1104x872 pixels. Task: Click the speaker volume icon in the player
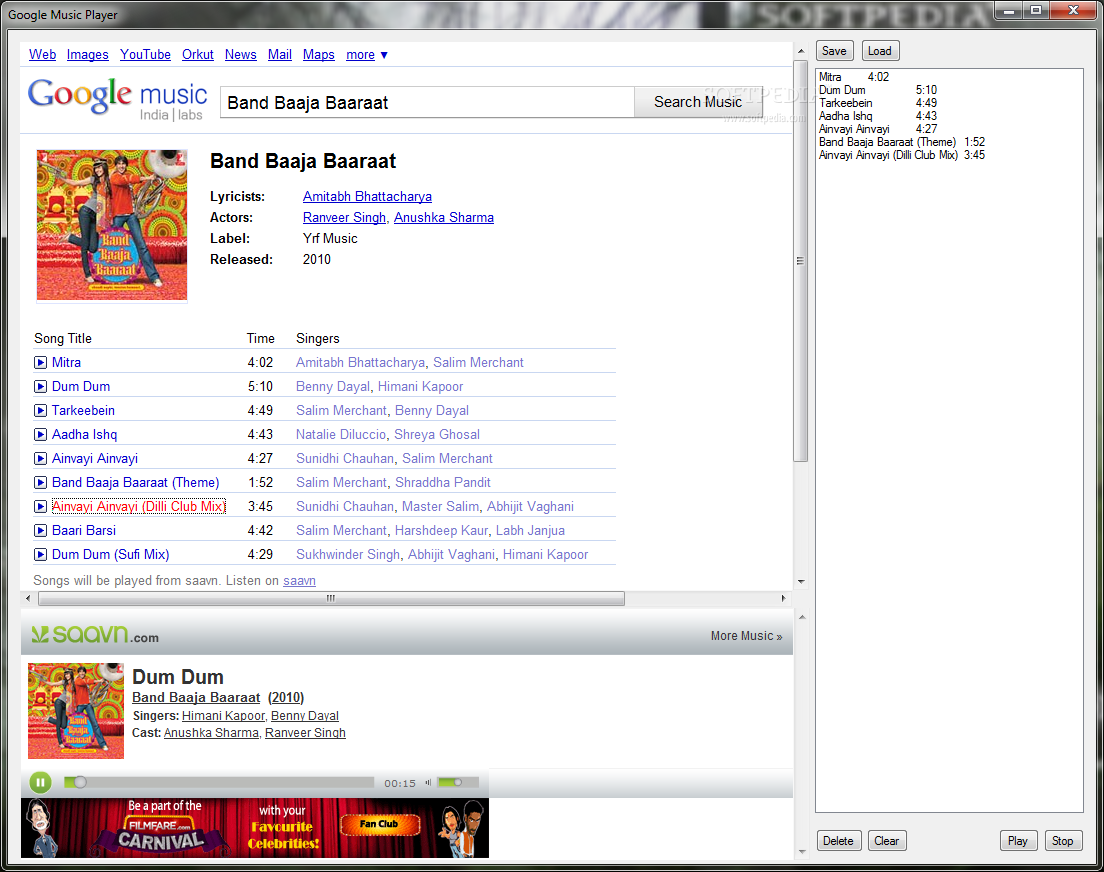tap(427, 783)
